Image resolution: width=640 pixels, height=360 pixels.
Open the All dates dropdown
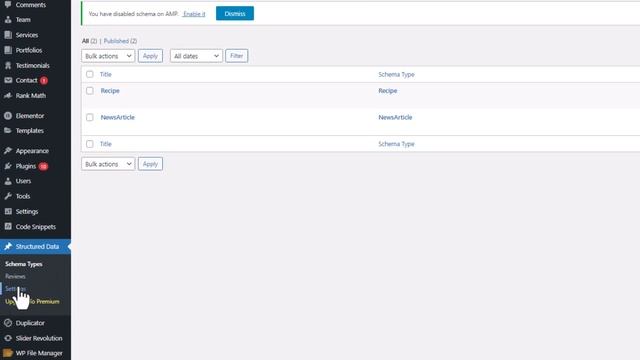(196, 56)
